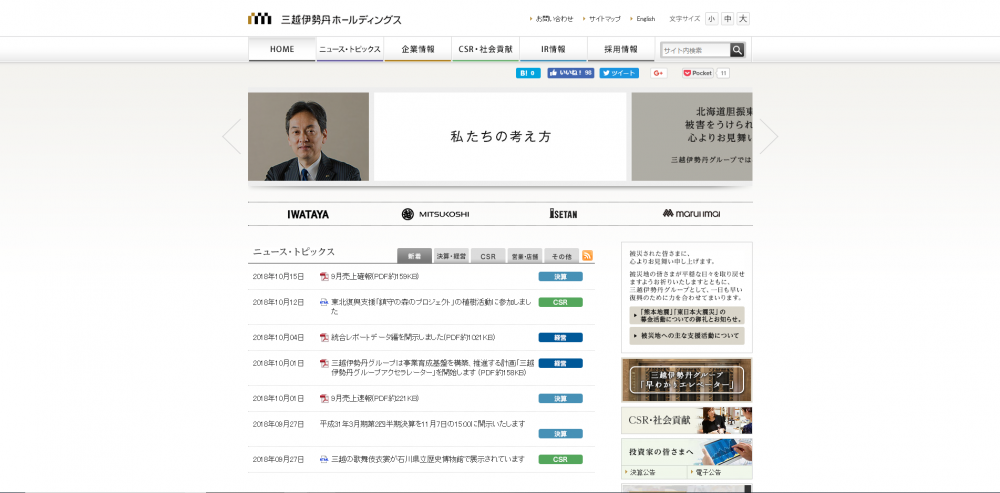Image resolution: width=1000 pixels, height=493 pixels.
Task: Open the 私たちの考え方 carousel slide
Action: [500, 136]
